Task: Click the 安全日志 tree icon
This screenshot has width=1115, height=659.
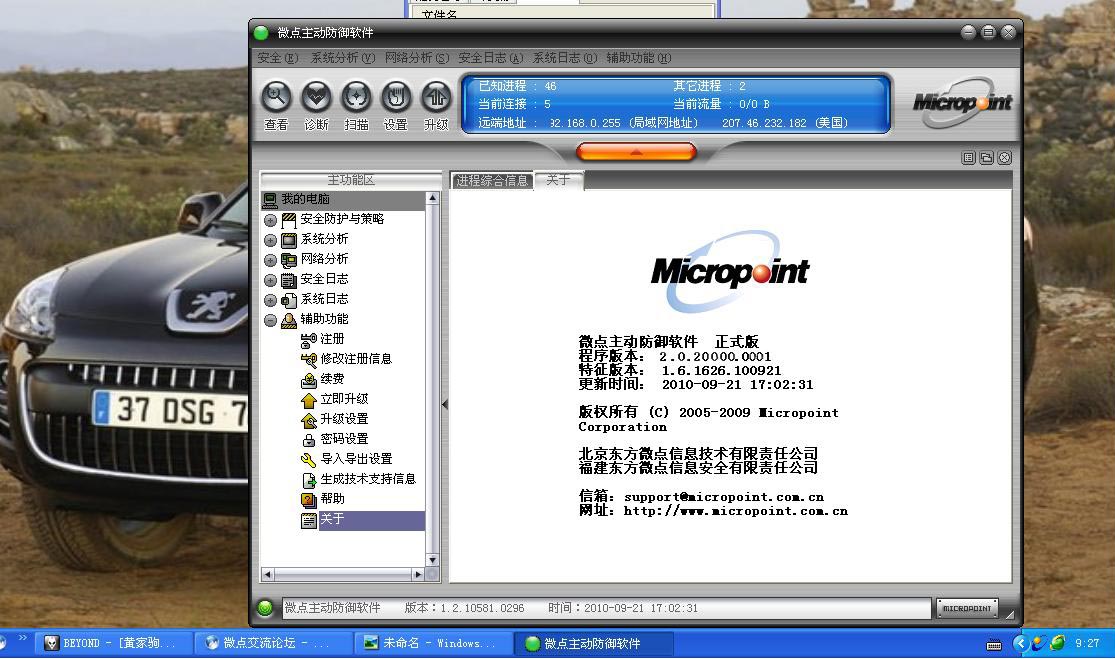Action: pyautogui.click(x=289, y=279)
